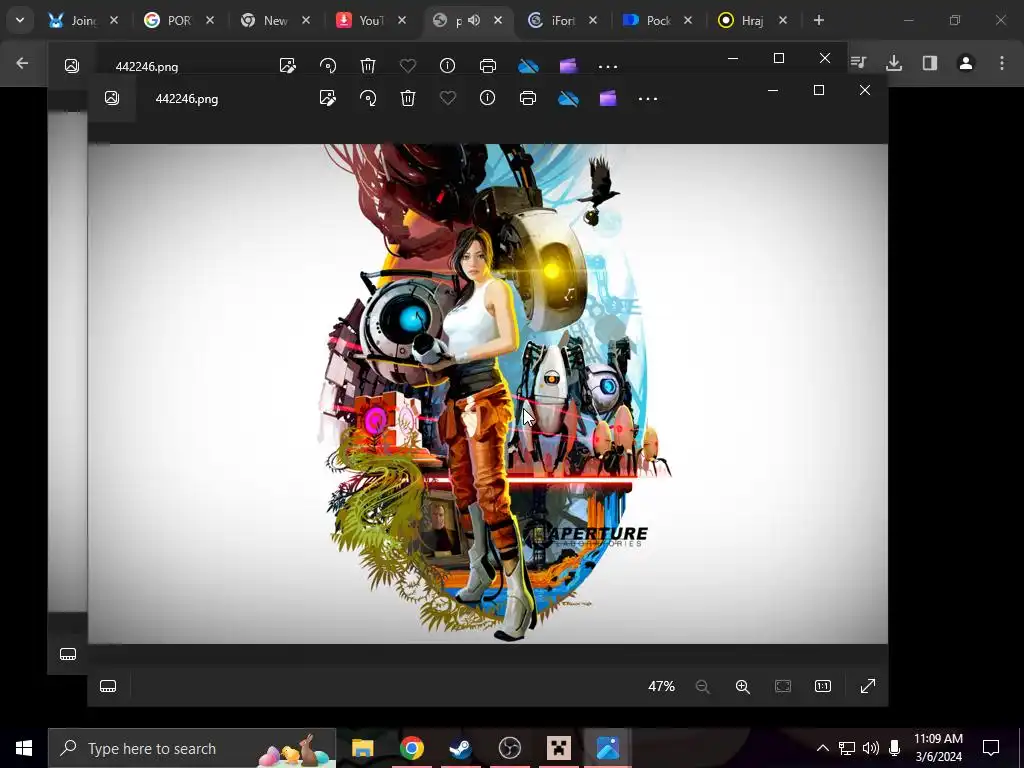This screenshot has width=1024, height=768.
Task: Click the back window 442246.png title text
Action: (x=147, y=67)
